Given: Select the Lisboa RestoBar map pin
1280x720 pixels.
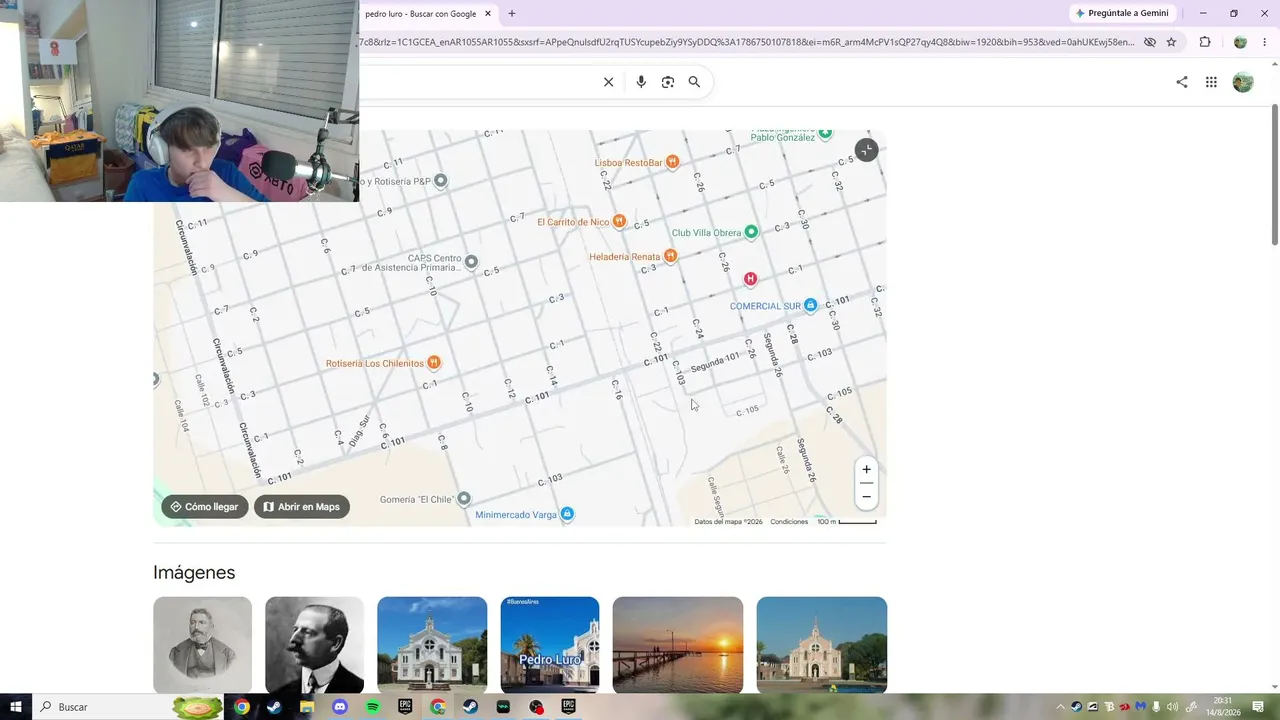Looking at the screenshot, I should [x=673, y=162].
